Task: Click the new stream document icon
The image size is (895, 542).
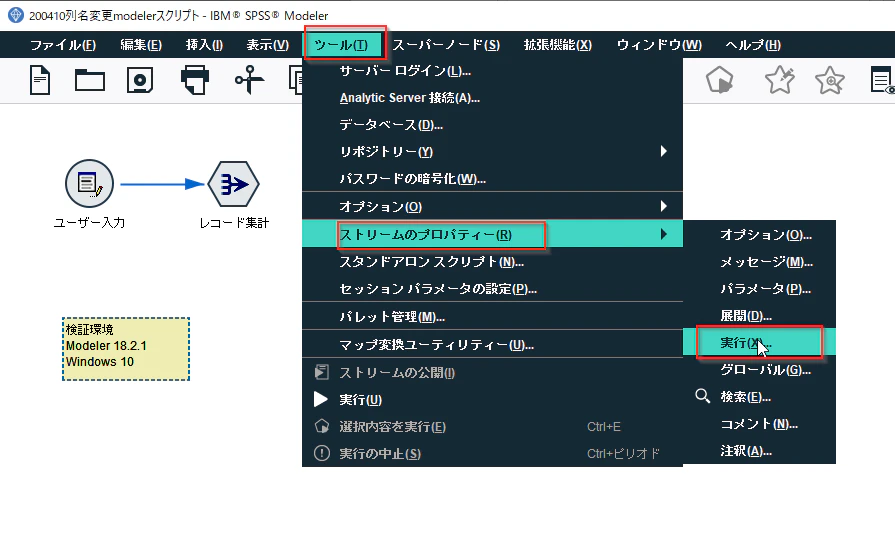Action: pyautogui.click(x=40, y=80)
